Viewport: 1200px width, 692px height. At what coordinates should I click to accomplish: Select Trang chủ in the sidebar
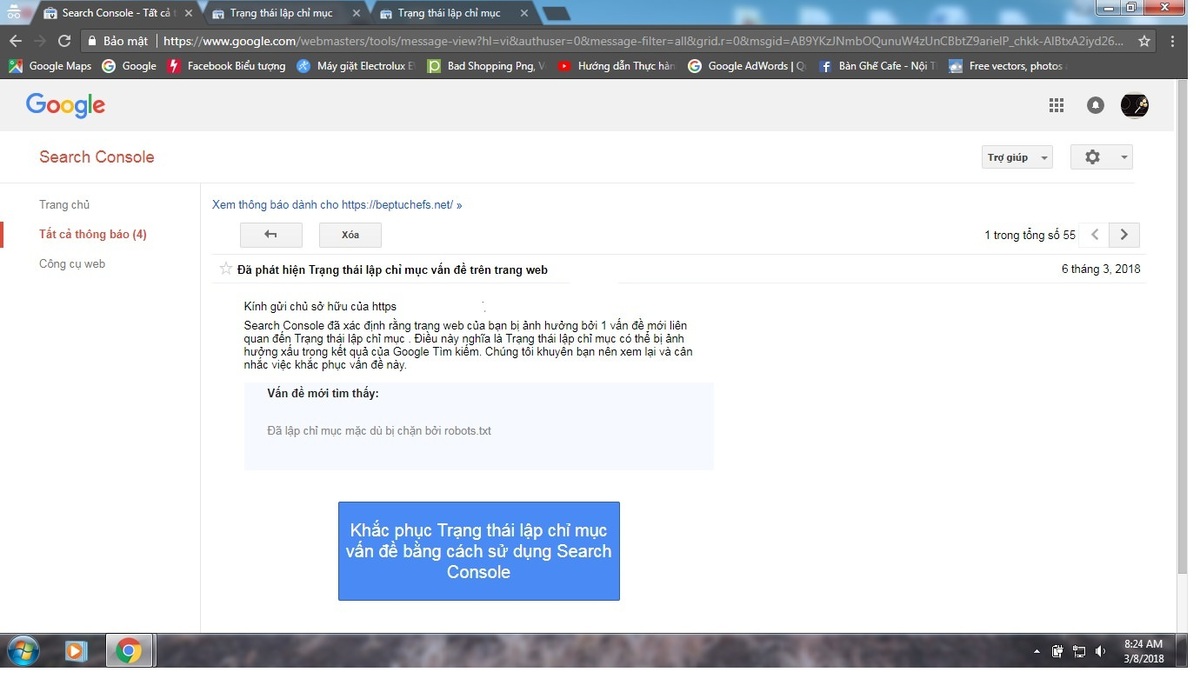tap(64, 204)
